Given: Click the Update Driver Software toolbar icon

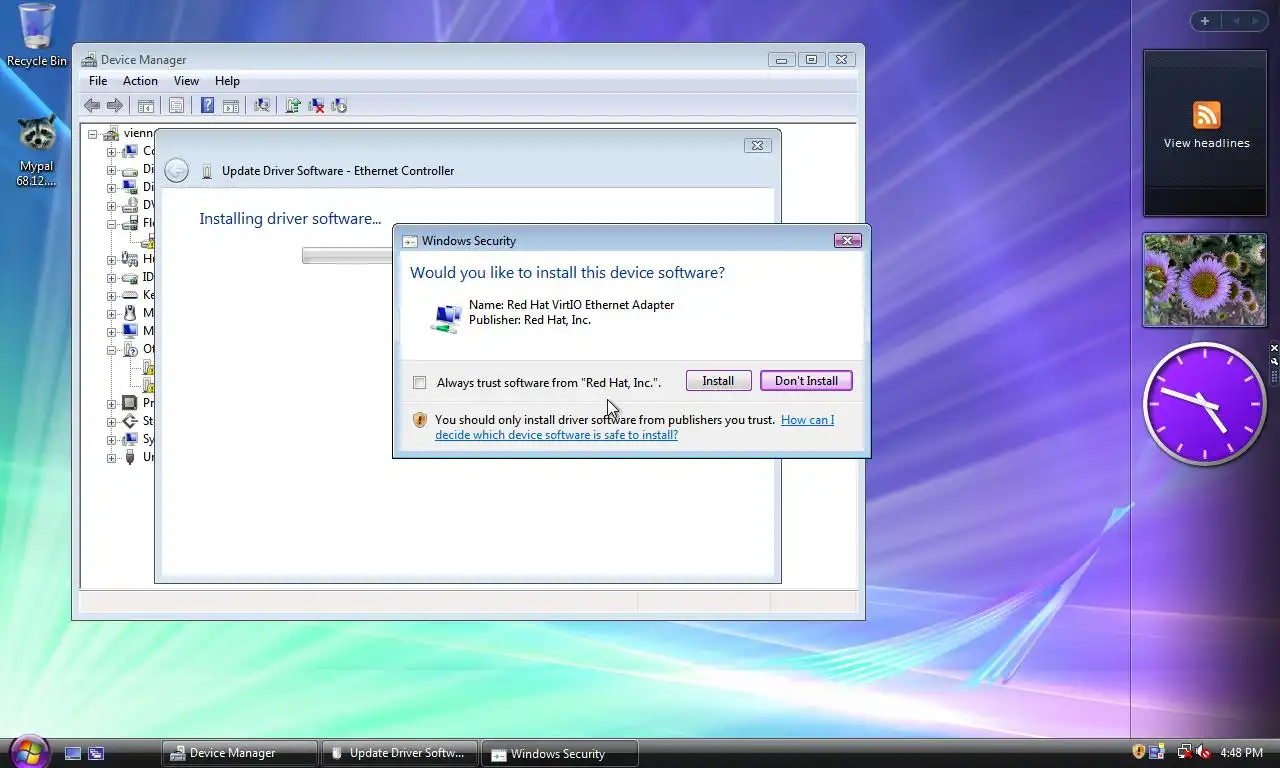Looking at the screenshot, I should (x=293, y=105).
